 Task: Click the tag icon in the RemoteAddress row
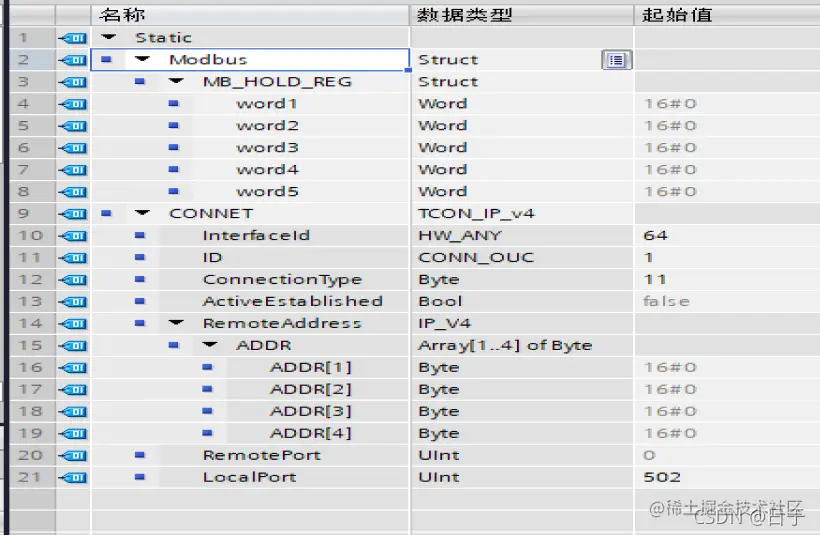pyautogui.click(x=73, y=324)
